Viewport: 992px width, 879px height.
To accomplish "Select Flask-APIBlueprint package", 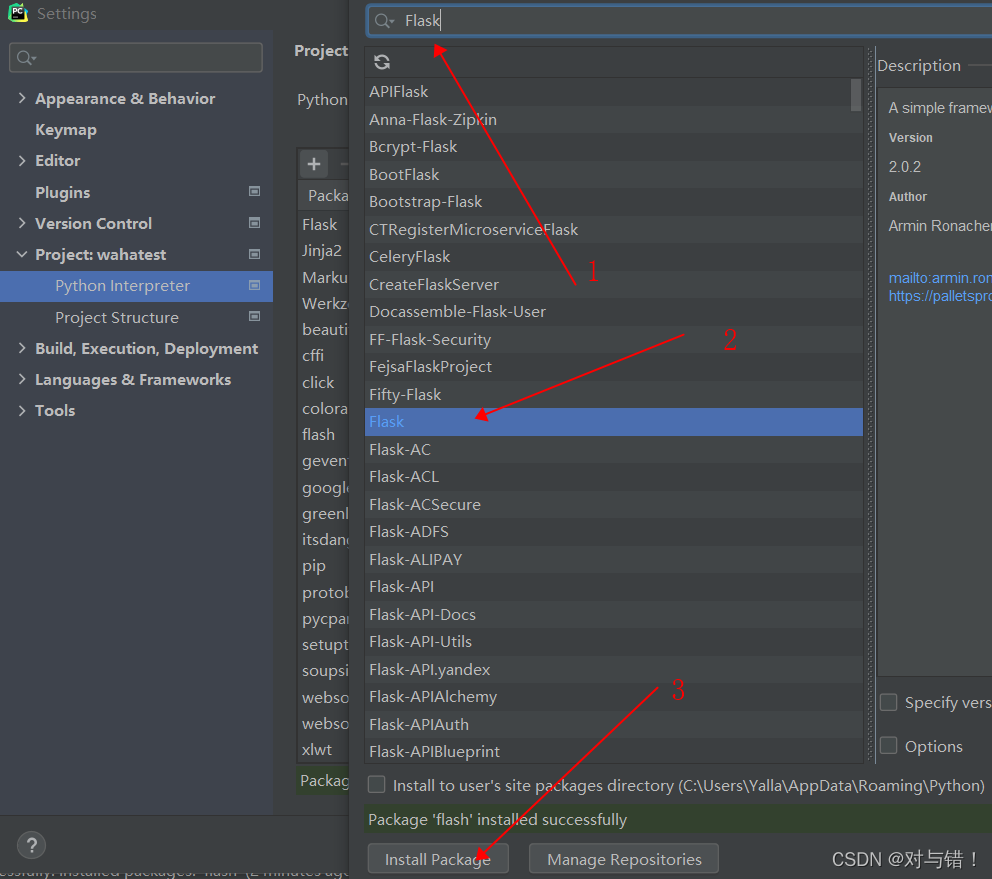I will pos(614,752).
